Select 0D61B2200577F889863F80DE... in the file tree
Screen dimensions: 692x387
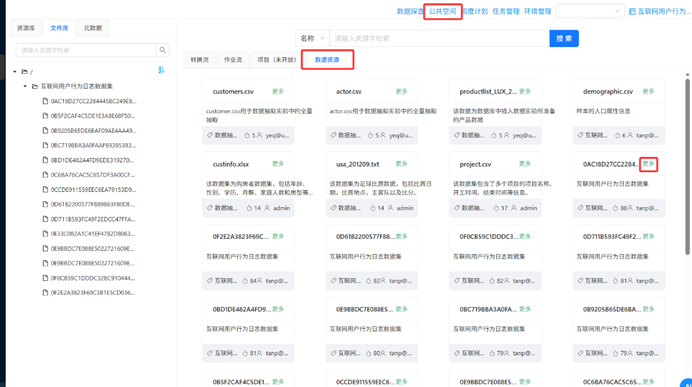click(x=93, y=204)
